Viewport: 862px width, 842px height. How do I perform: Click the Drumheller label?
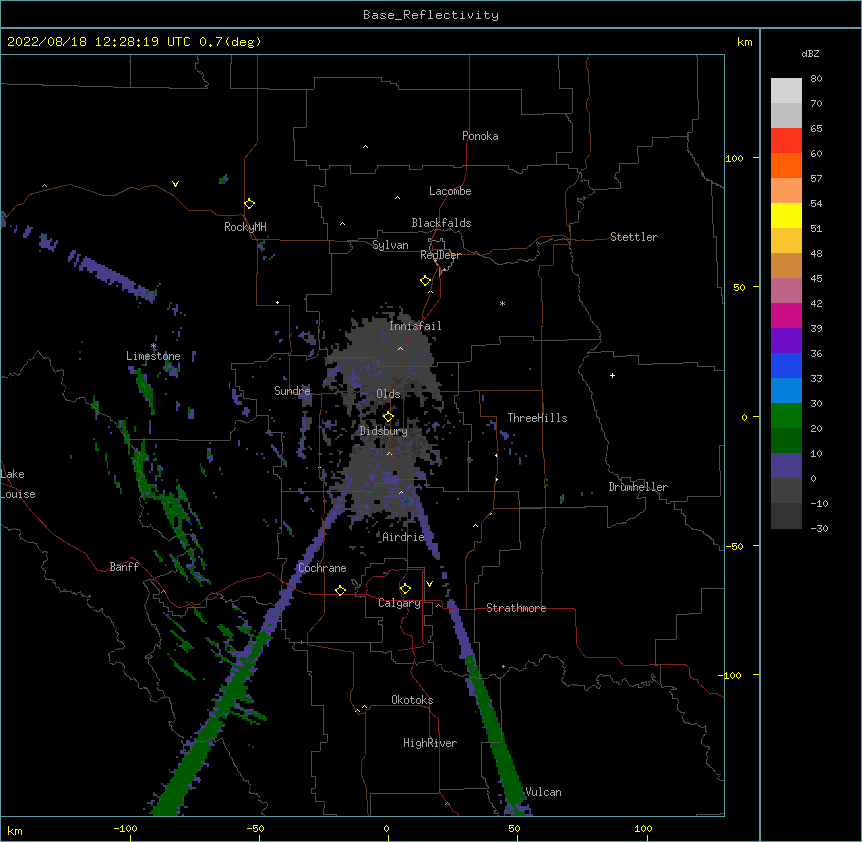point(638,487)
